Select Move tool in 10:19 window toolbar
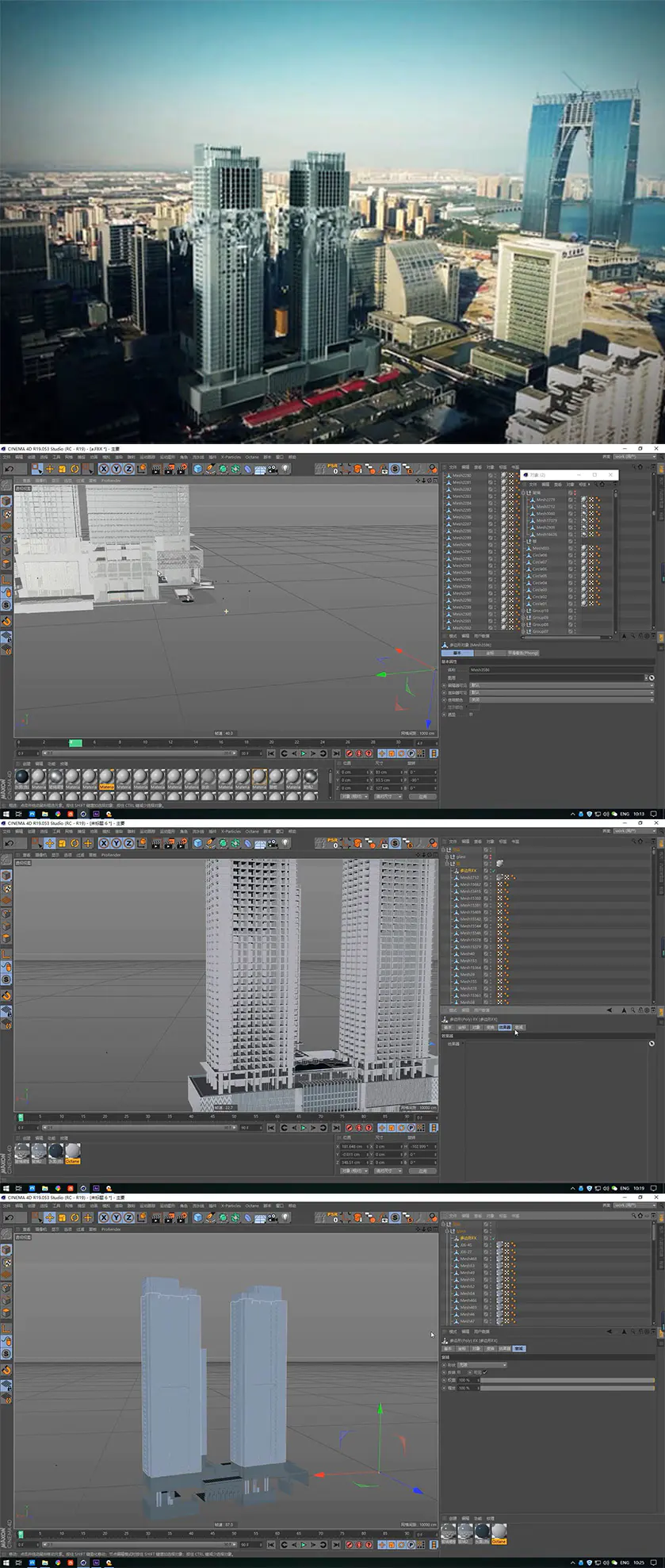 49,843
